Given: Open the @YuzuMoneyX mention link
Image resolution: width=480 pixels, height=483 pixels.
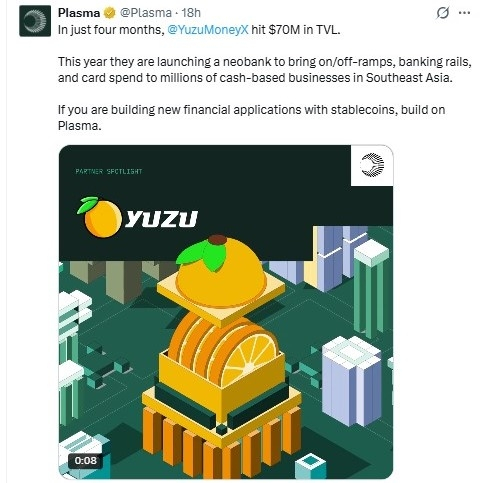Looking at the screenshot, I should coord(208,30).
